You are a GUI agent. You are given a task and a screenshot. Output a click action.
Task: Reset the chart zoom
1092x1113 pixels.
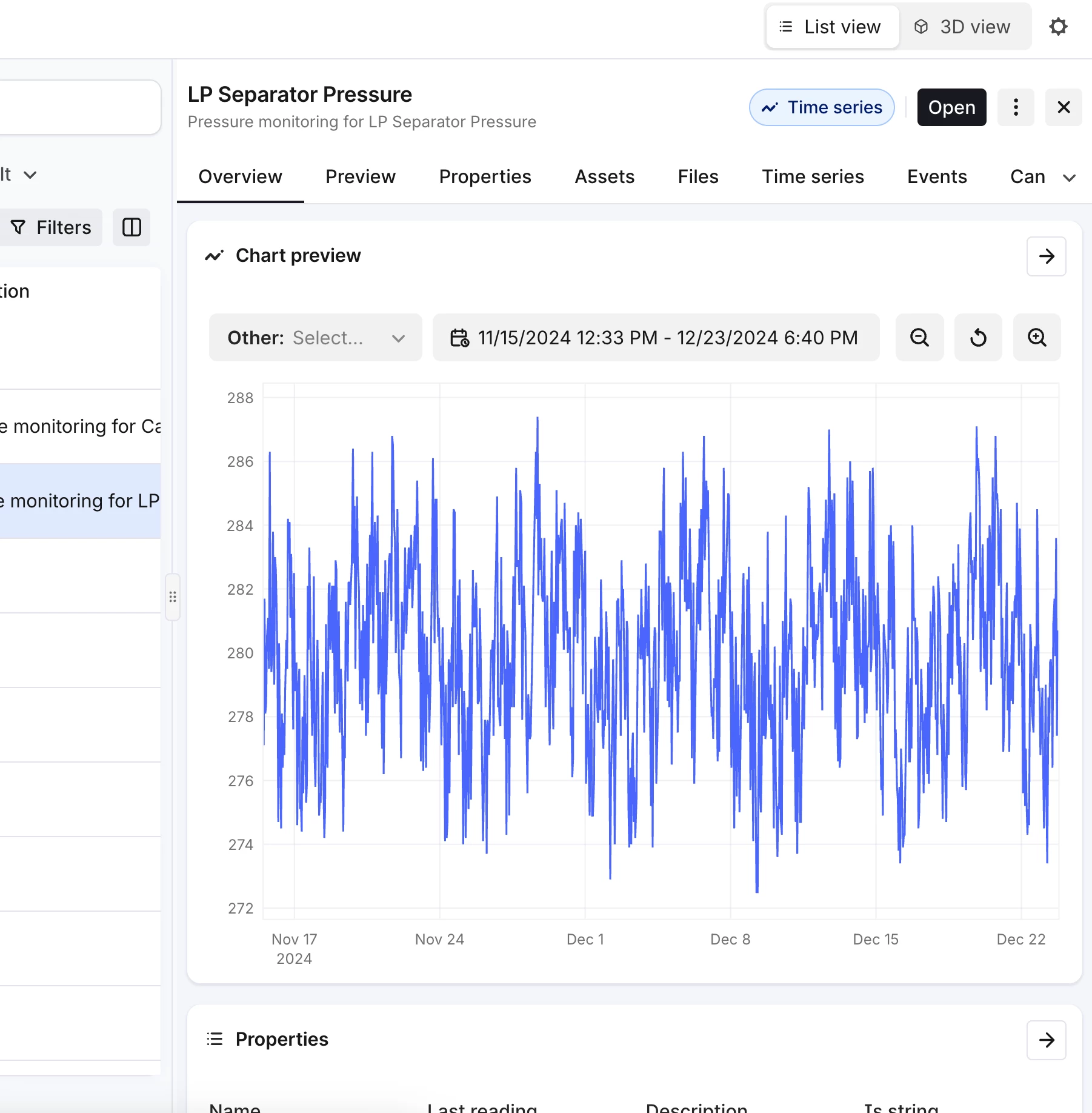[x=978, y=338]
